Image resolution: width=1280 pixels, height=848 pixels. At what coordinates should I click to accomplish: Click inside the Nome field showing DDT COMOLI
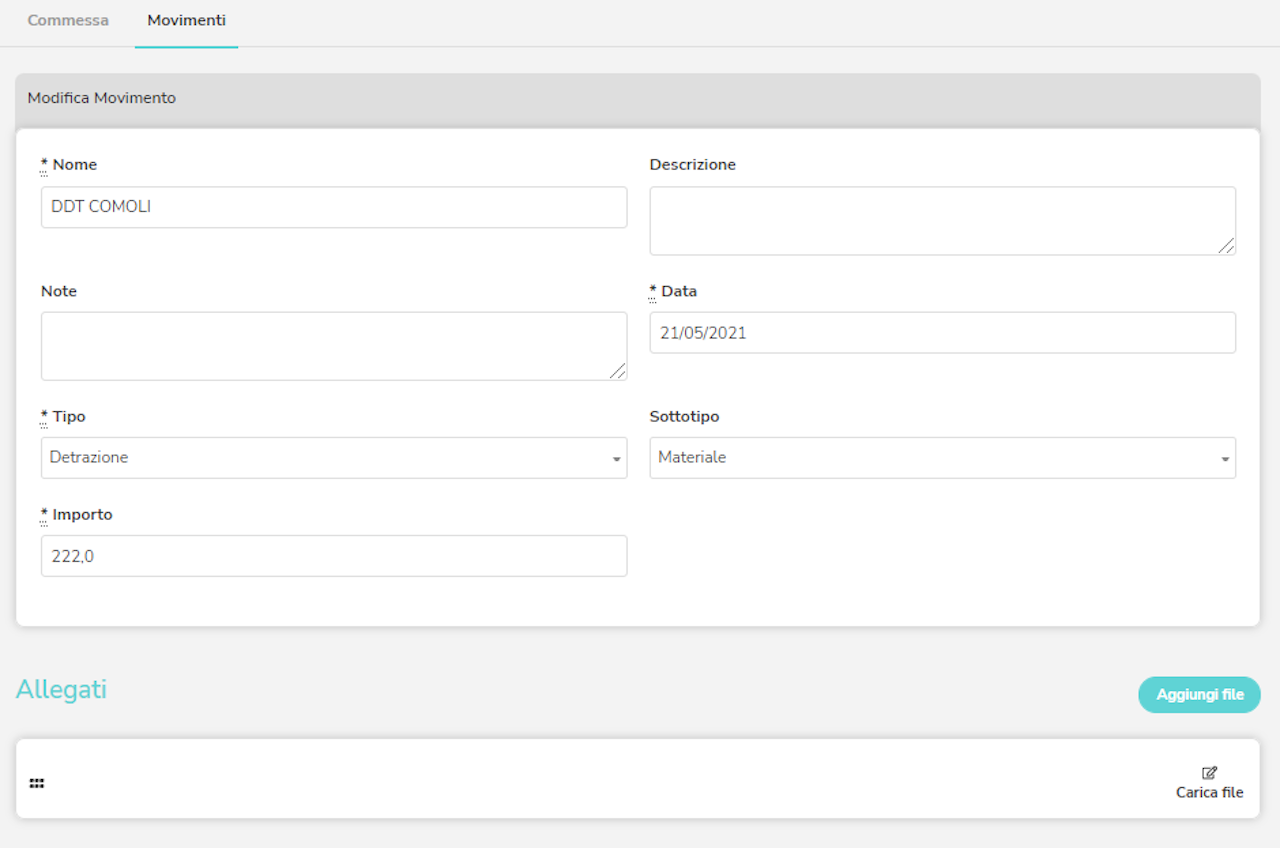(x=334, y=207)
